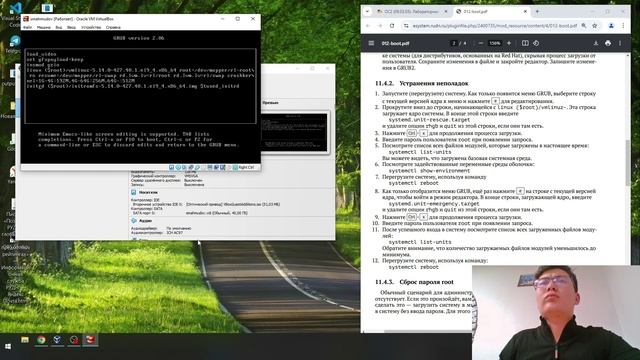
Task: Open File Explorer from taskbar
Action: pos(25,340)
